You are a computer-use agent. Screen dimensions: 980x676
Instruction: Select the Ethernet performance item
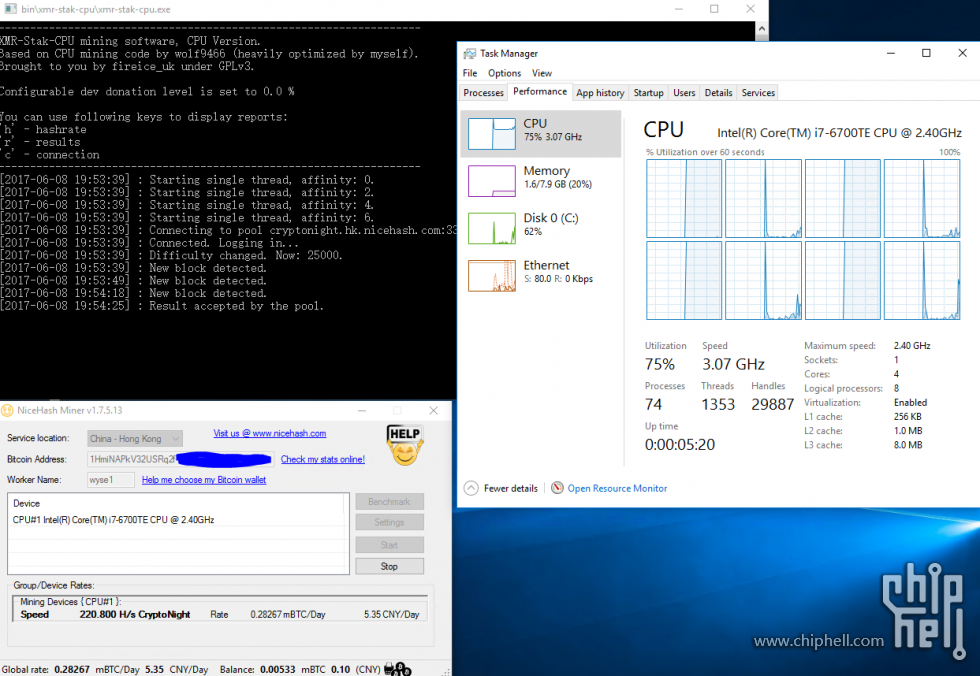pos(541,276)
